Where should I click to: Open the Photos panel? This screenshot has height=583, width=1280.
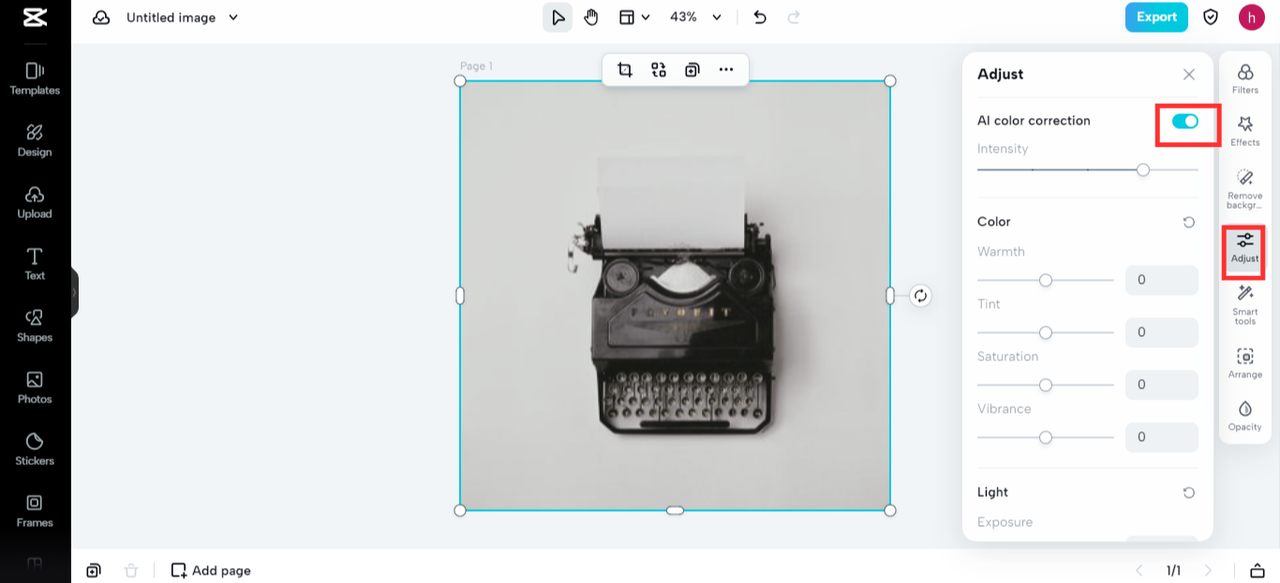[35, 388]
